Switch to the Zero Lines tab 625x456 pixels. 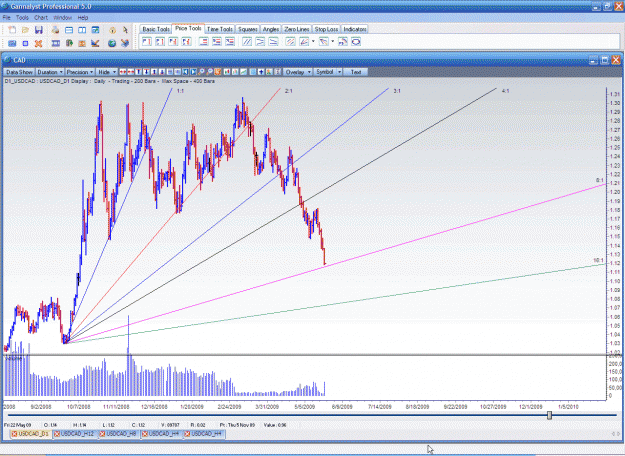click(x=297, y=29)
